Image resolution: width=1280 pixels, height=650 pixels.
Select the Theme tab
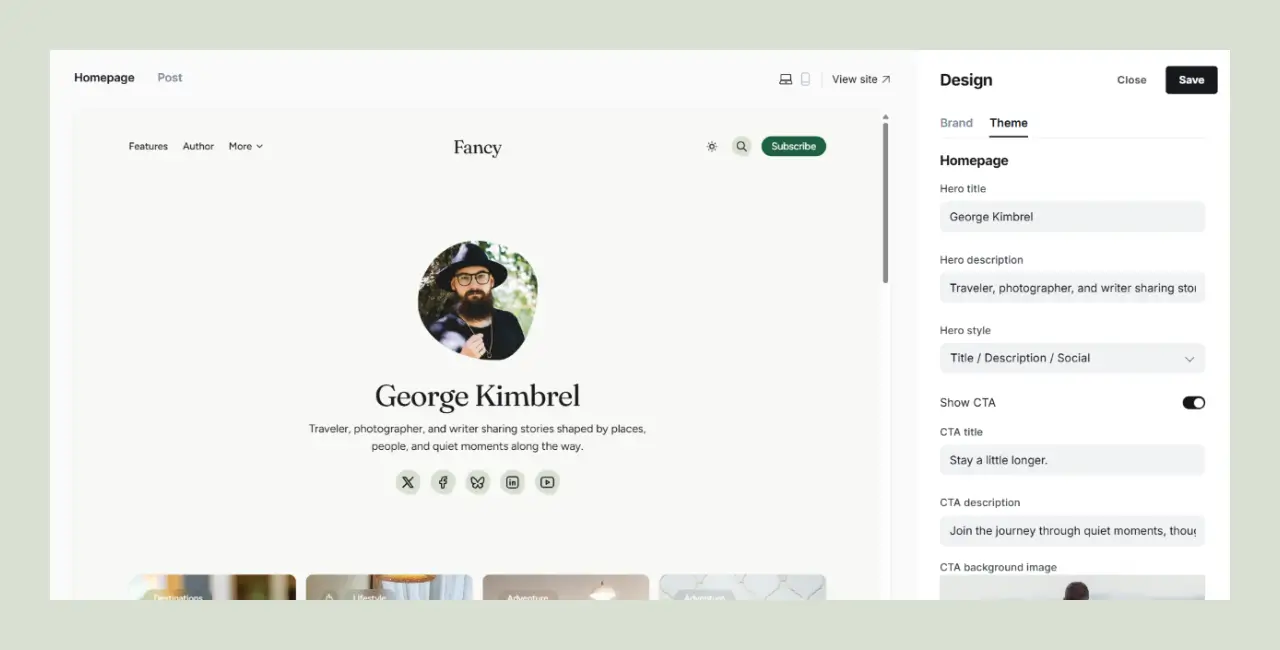pyautogui.click(x=1008, y=123)
